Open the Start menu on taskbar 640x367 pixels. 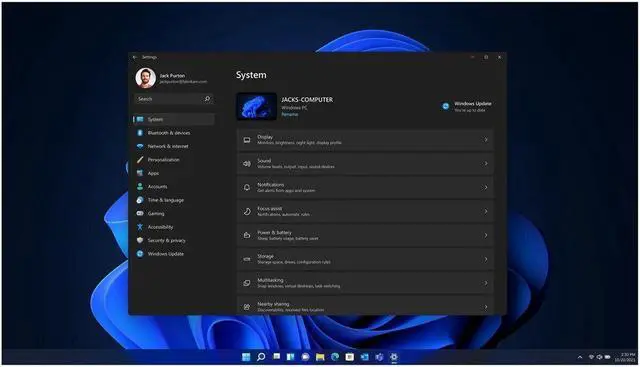[246, 357]
